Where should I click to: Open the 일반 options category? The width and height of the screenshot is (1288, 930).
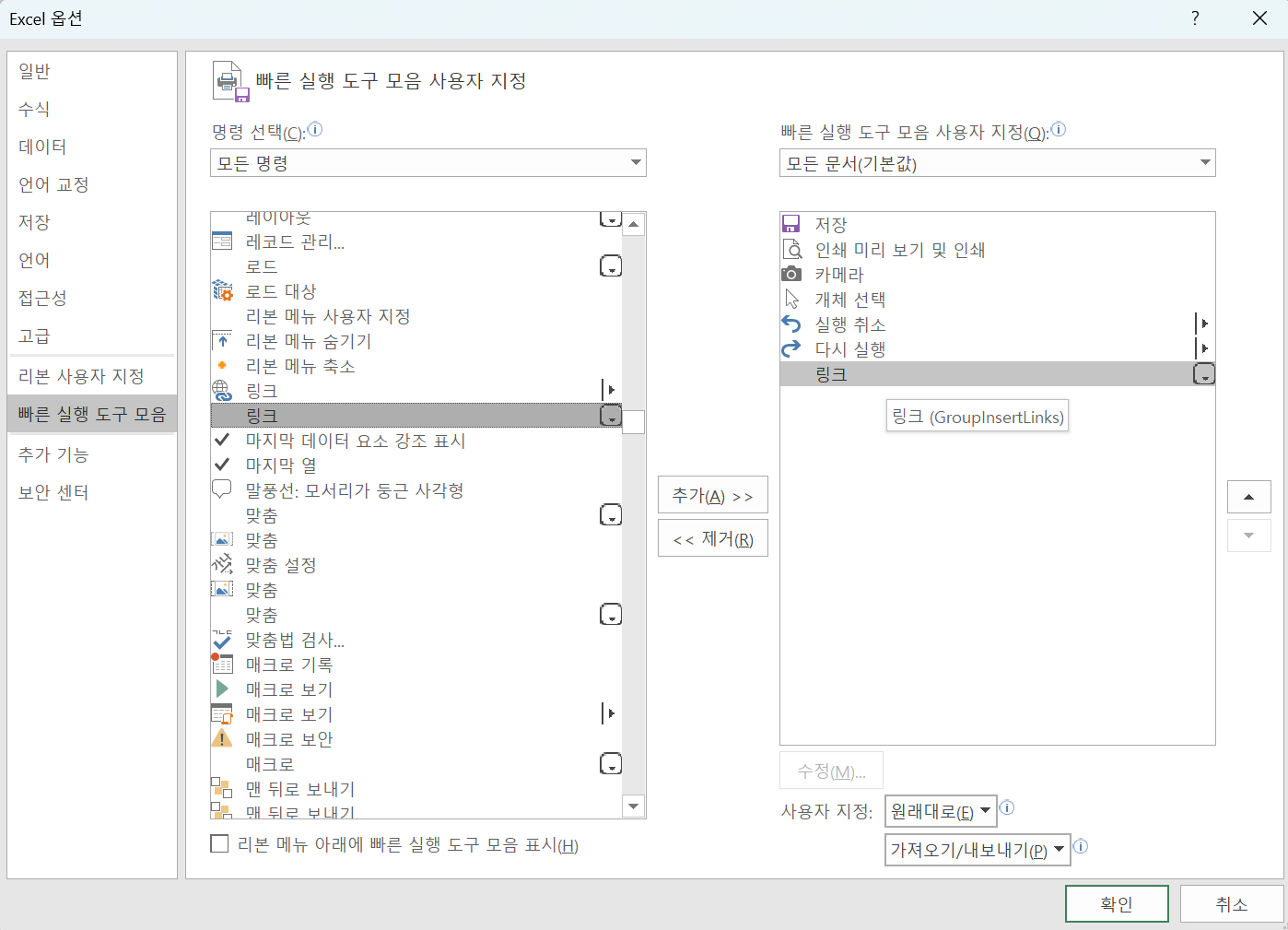point(92,71)
